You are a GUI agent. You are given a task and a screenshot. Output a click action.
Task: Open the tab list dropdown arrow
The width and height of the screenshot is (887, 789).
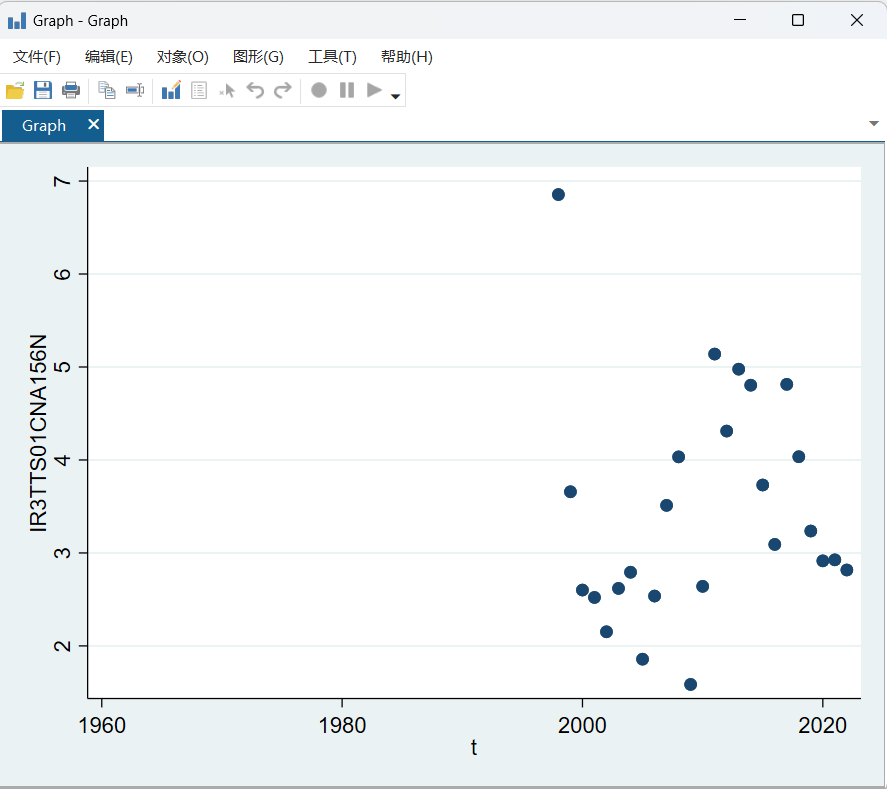point(873,123)
